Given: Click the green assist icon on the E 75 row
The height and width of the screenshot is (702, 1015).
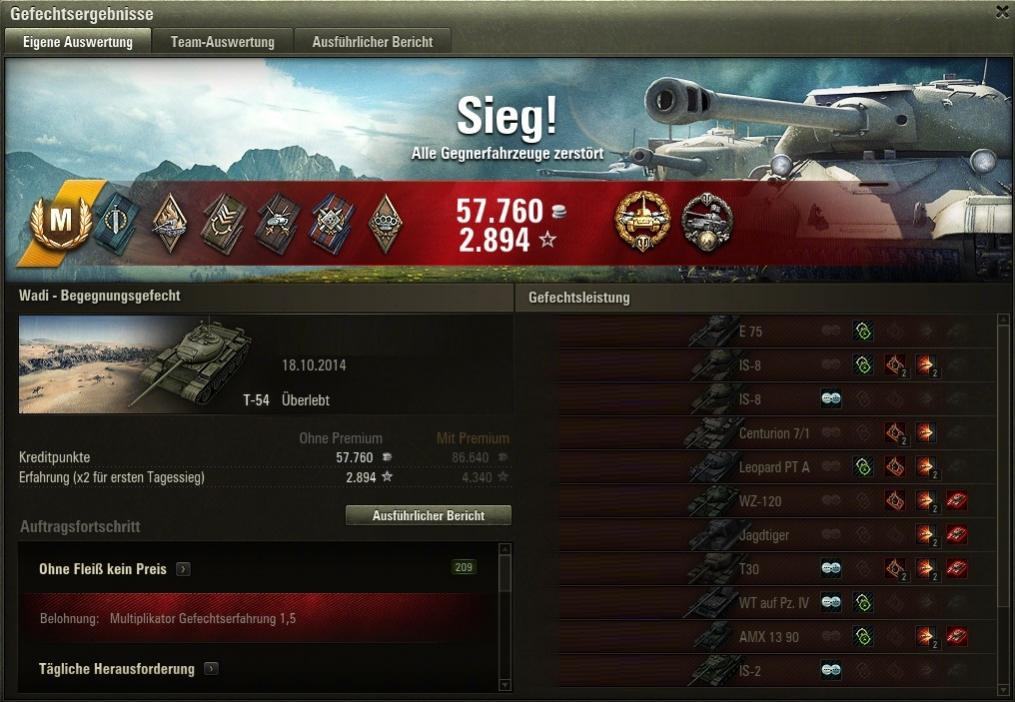Looking at the screenshot, I should tap(863, 332).
